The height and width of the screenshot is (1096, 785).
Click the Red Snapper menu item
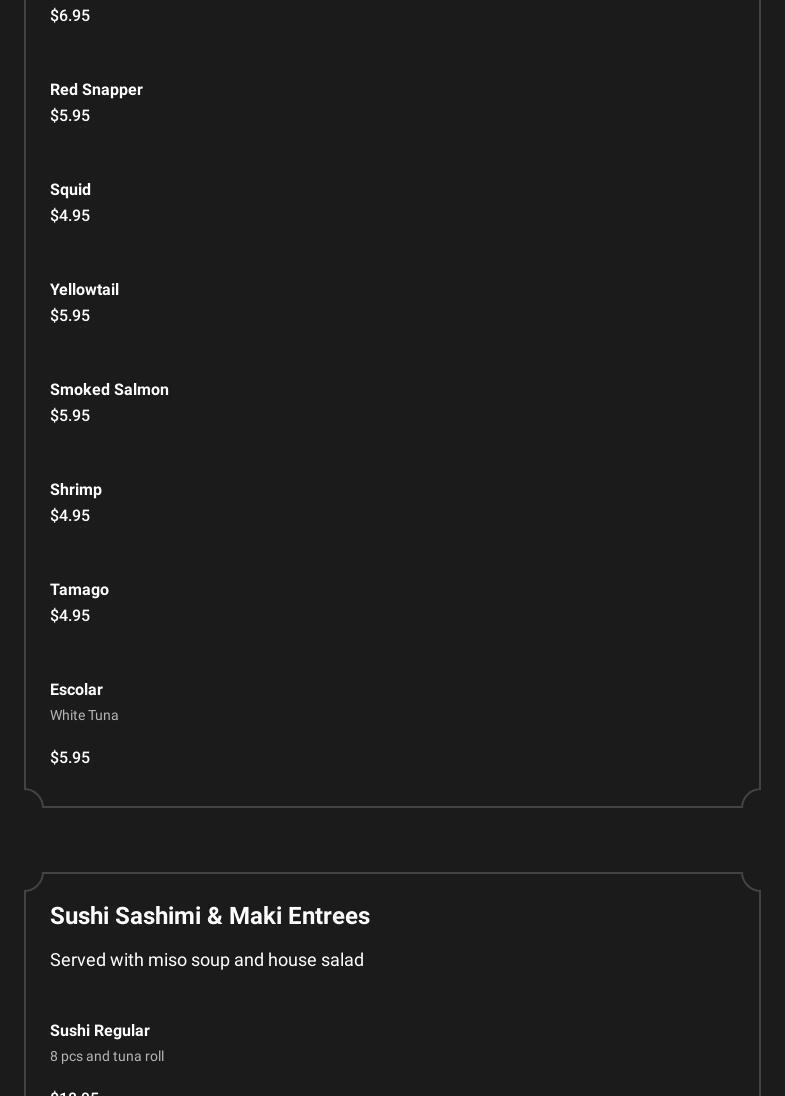(96, 90)
